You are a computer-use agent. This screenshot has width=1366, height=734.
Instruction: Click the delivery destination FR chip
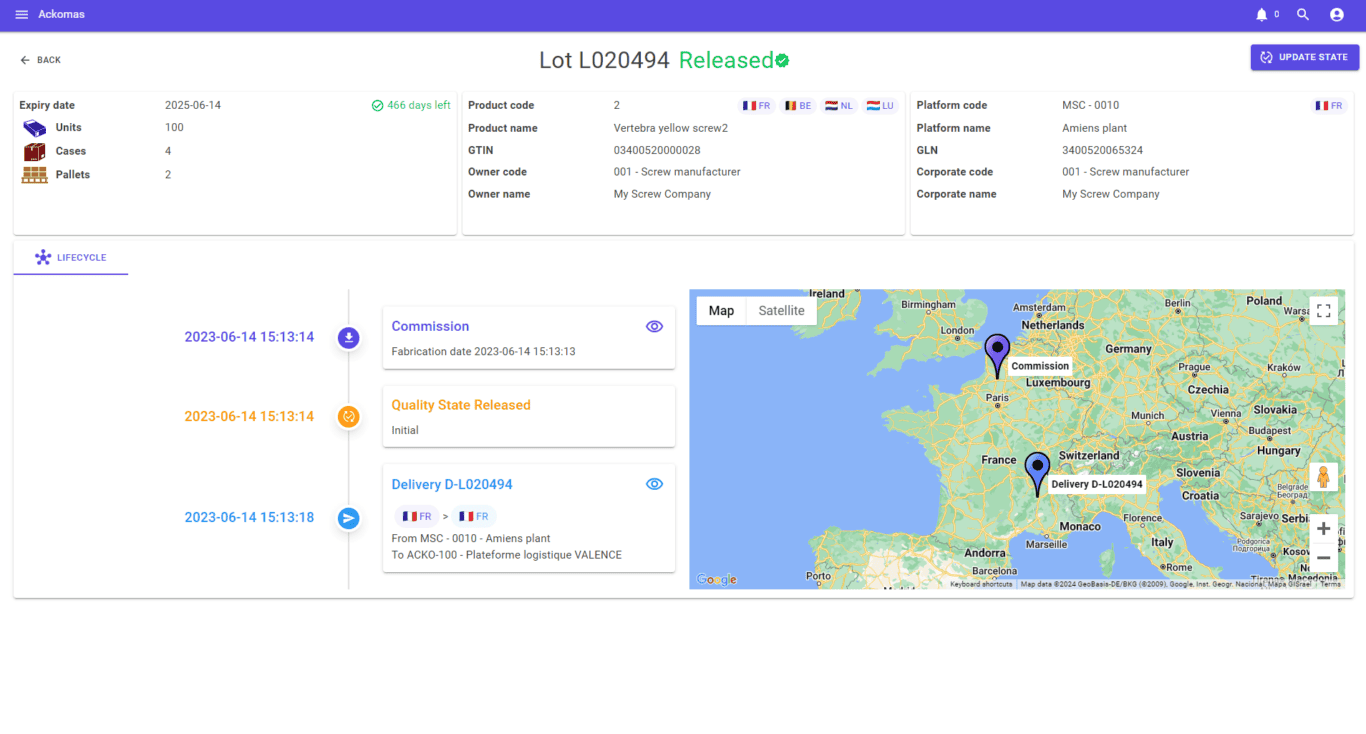coord(474,517)
